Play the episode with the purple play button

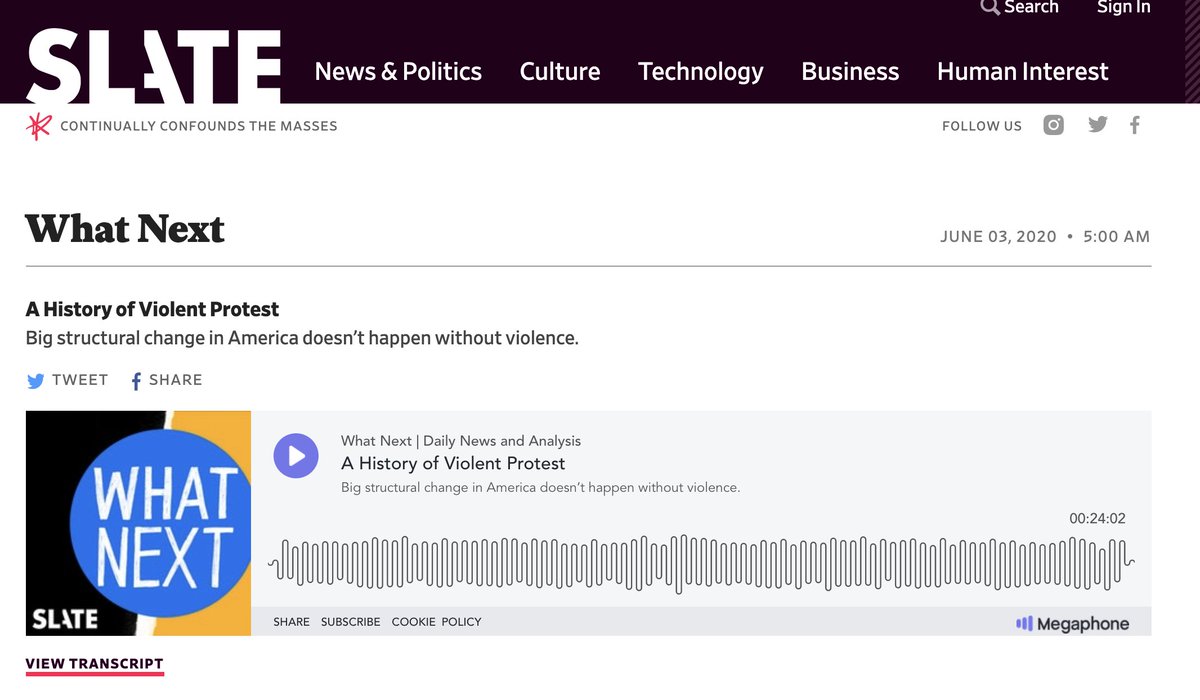click(x=296, y=456)
